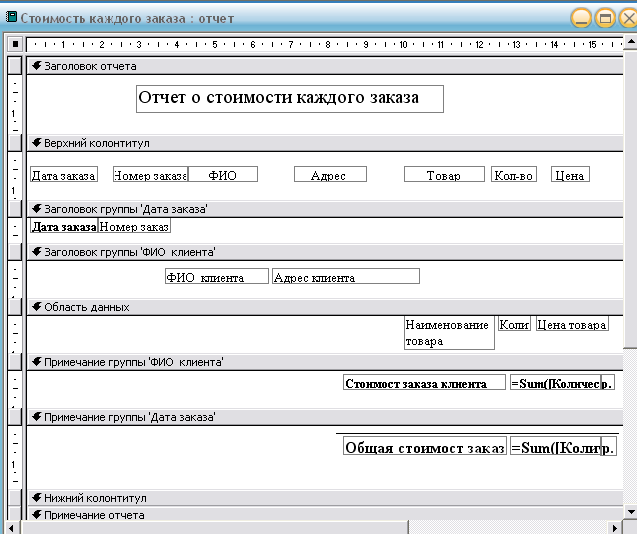Click the report selector box beside the ruler

pyautogui.click(x=14, y=44)
